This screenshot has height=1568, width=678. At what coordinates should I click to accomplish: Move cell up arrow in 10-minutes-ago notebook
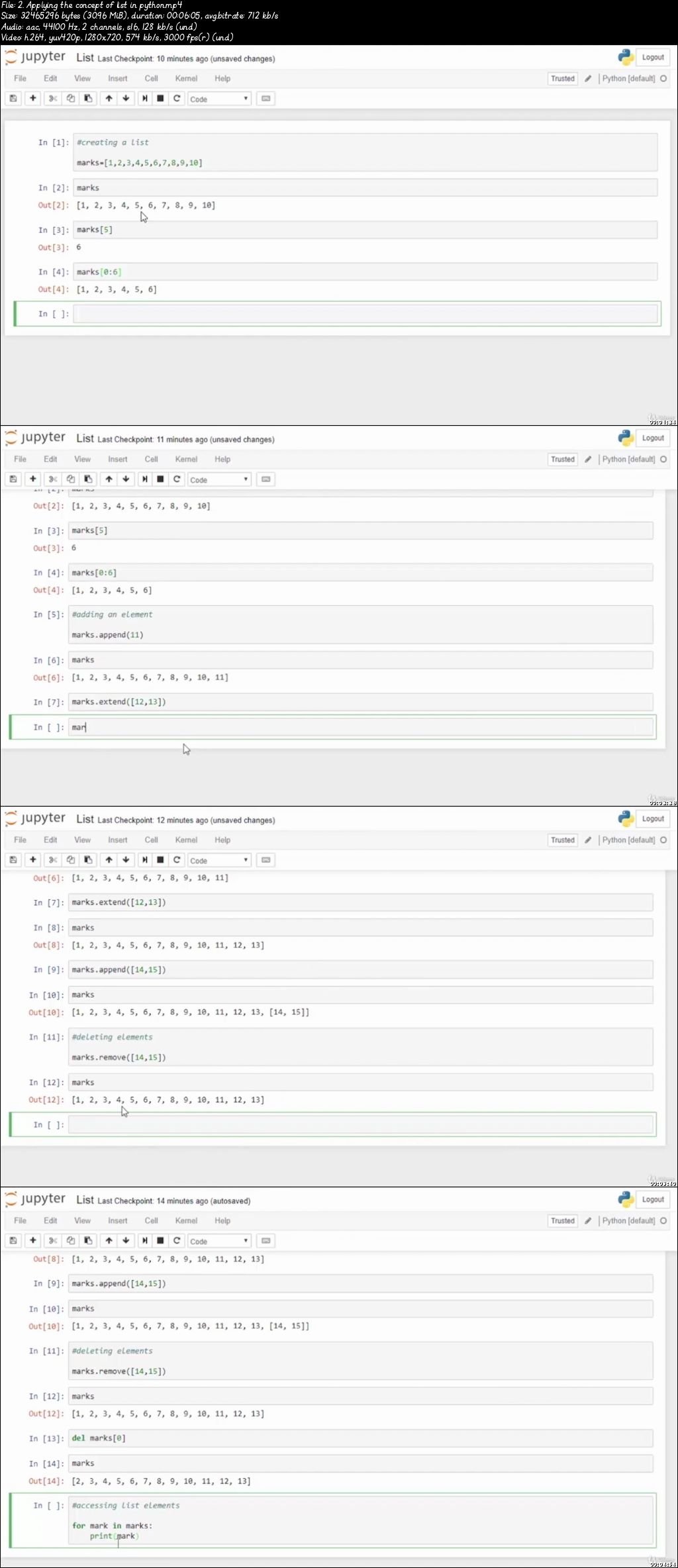click(109, 99)
